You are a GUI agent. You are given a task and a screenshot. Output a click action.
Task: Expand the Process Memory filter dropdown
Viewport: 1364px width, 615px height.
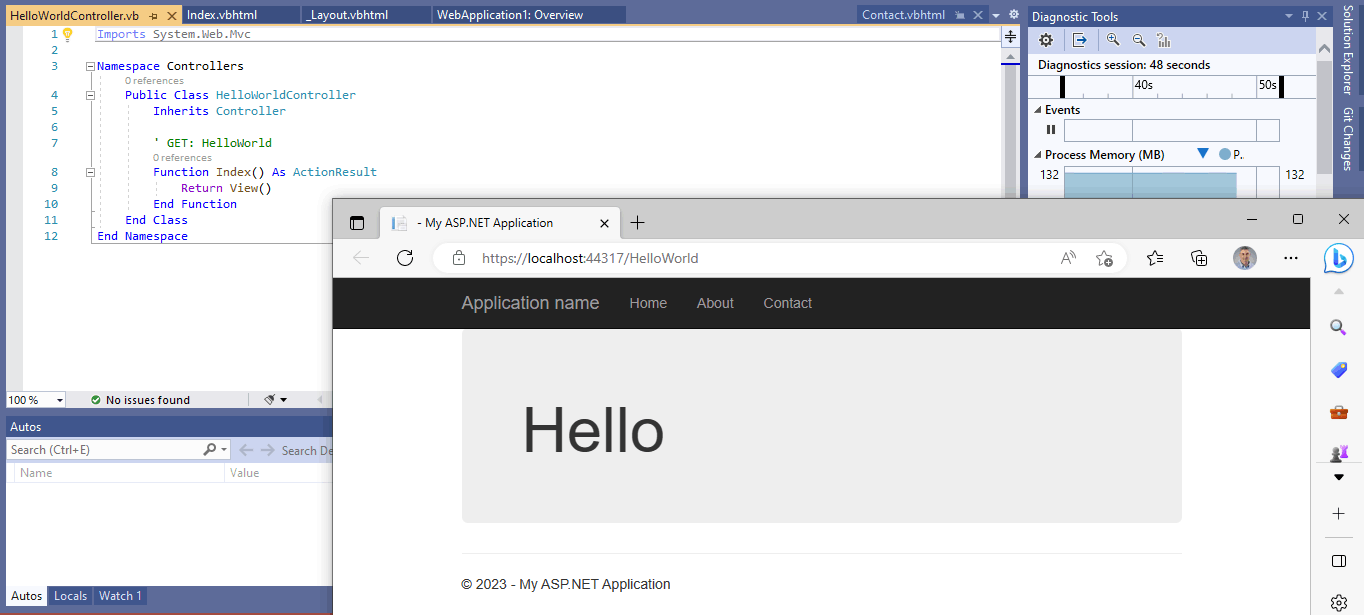tap(1202, 153)
